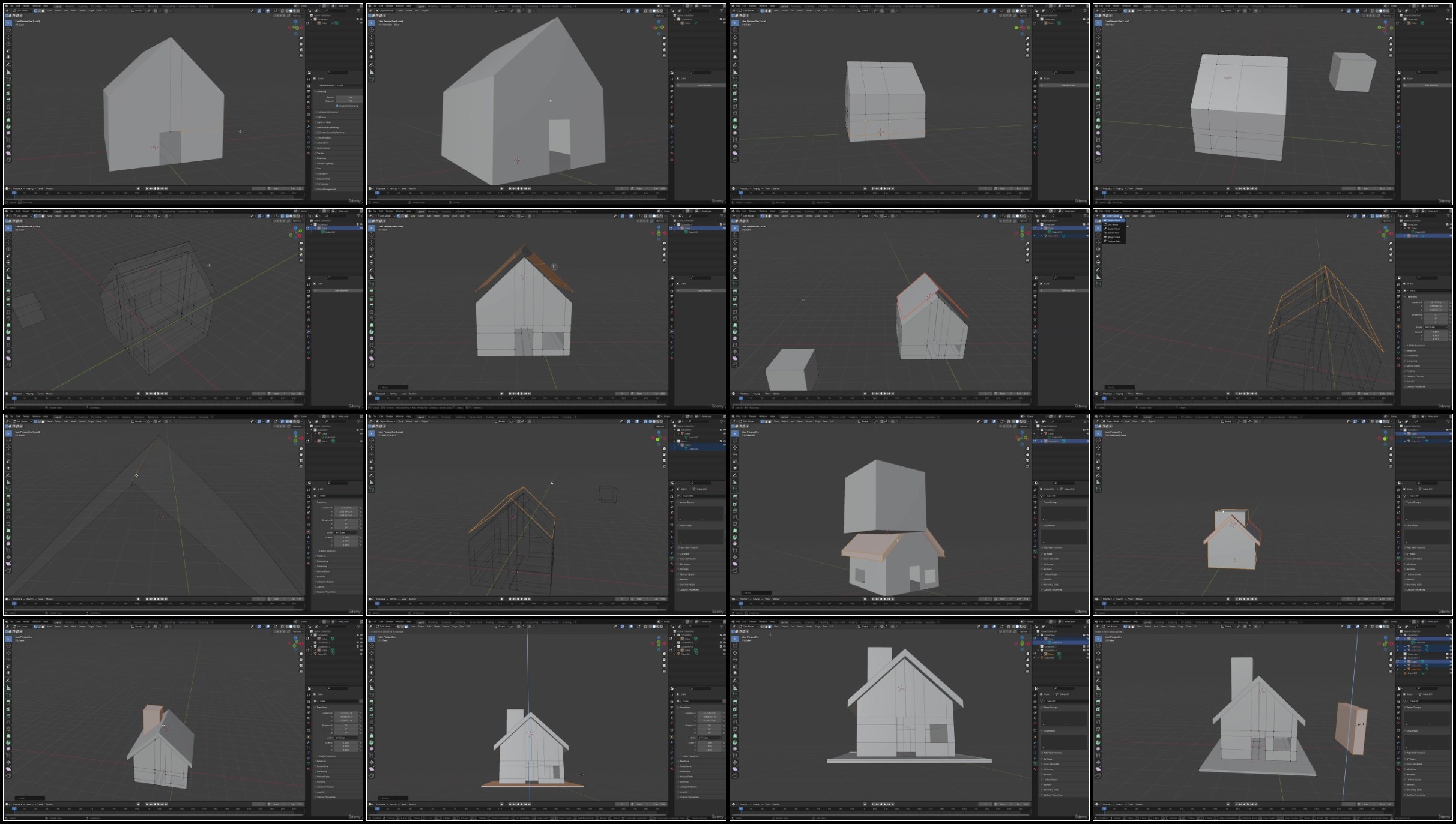The width and height of the screenshot is (1456, 824).
Task: Select Bevel tool in frame with Render Engine panel
Action: [8, 100]
